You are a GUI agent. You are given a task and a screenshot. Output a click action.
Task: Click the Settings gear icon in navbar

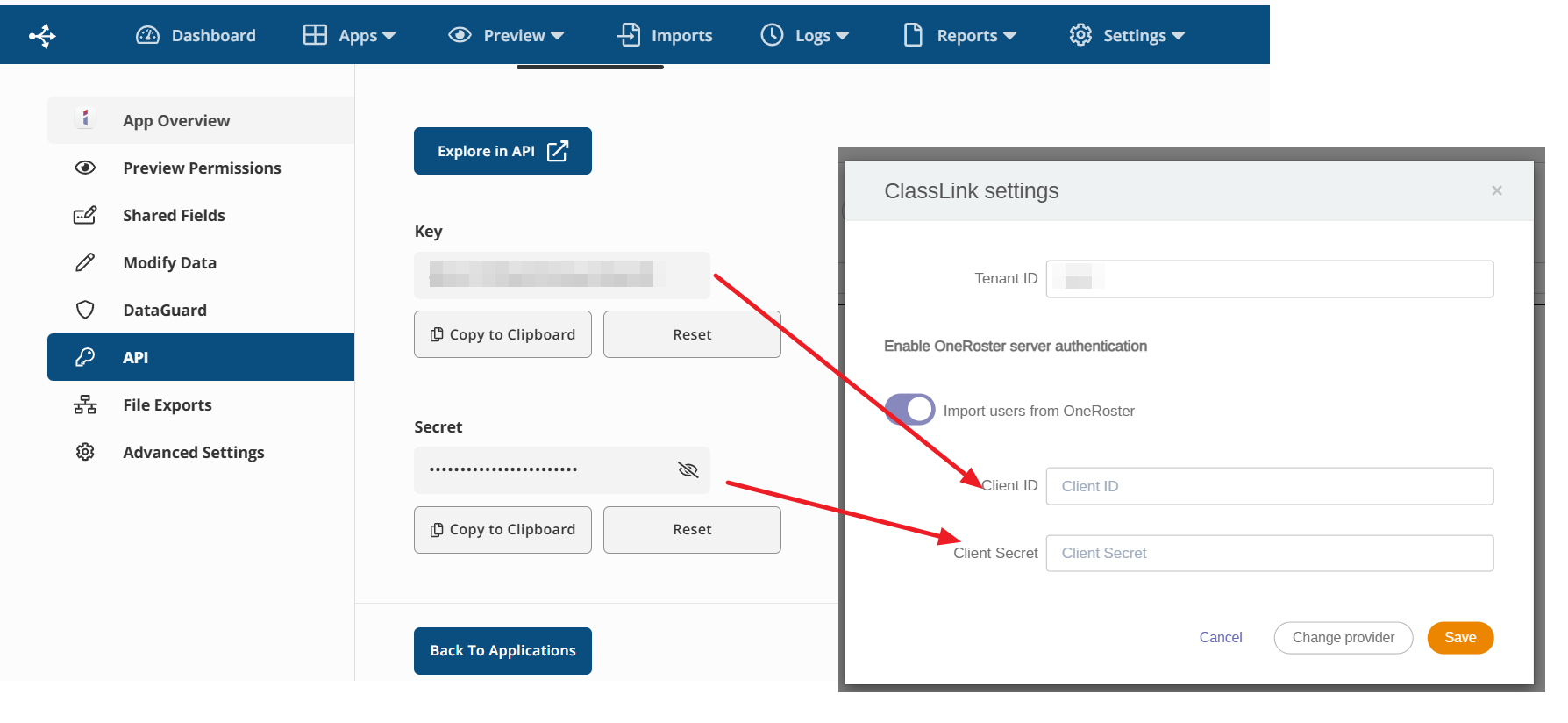click(1080, 35)
